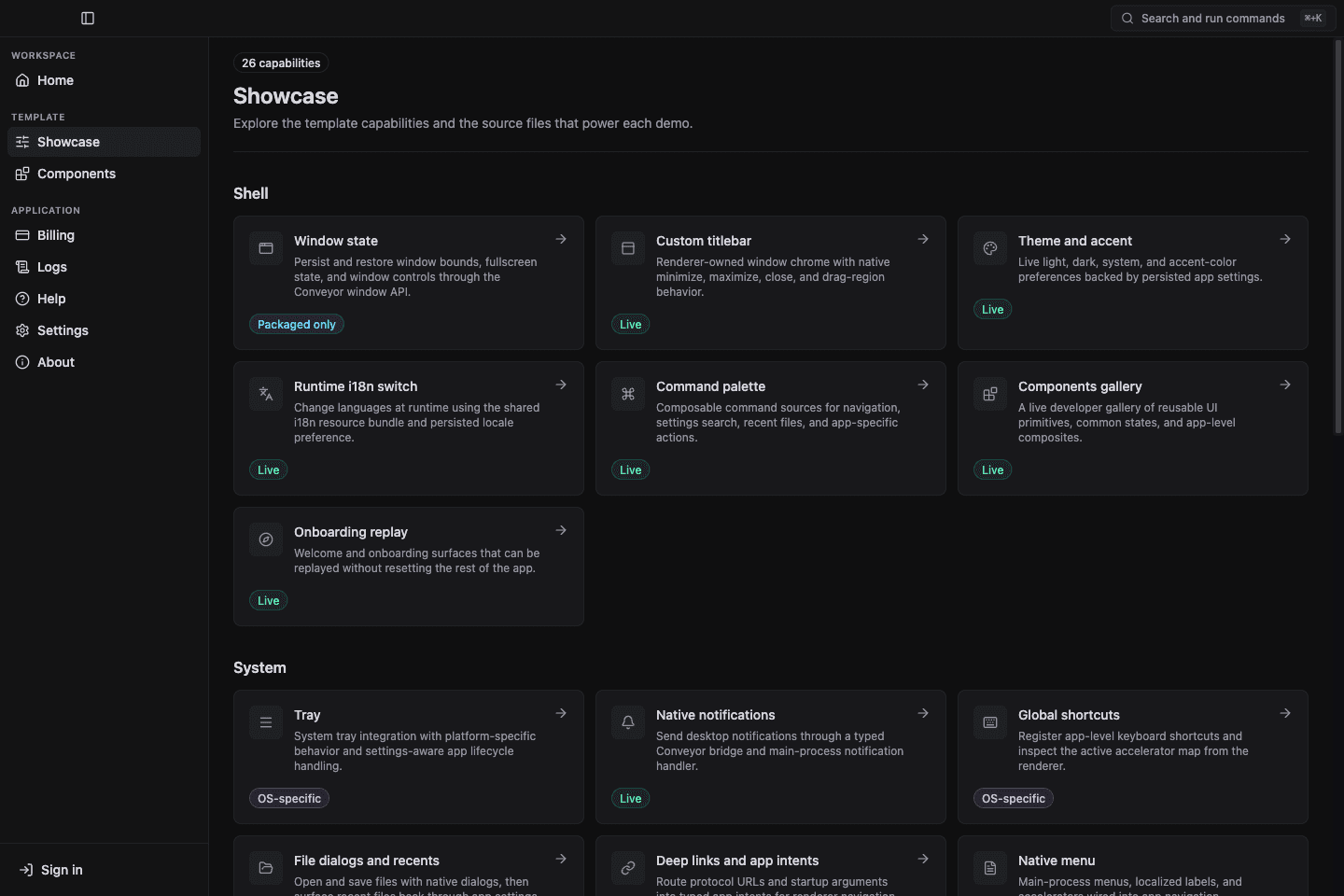Click the About info icon
This screenshot has height=896, width=1344.
[x=22, y=362]
